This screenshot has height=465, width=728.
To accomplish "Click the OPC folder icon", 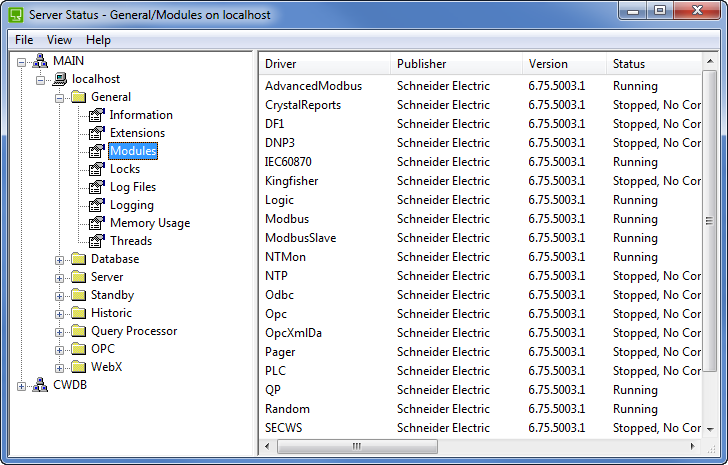I will pos(78,349).
